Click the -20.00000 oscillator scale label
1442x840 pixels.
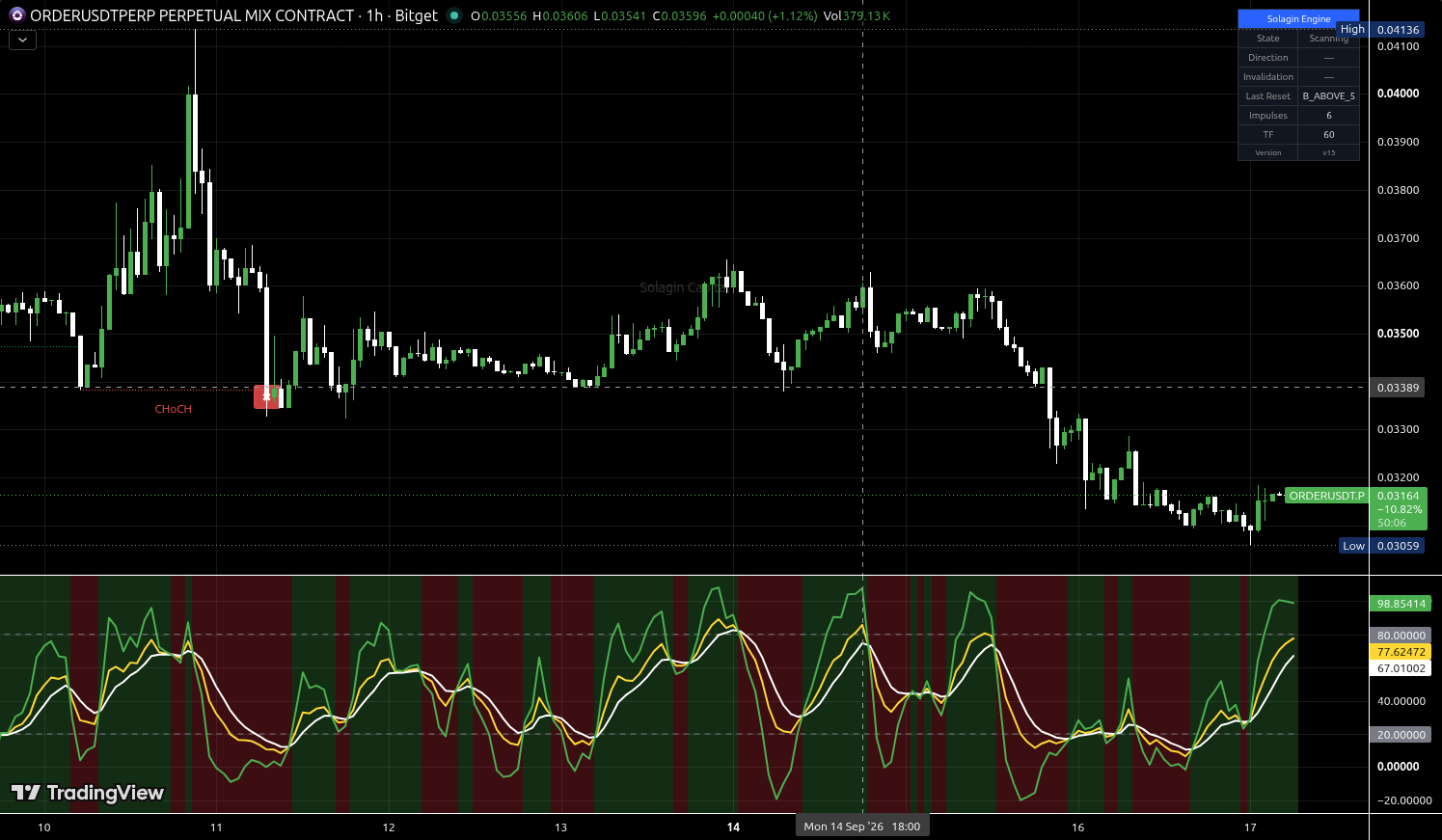click(1403, 800)
